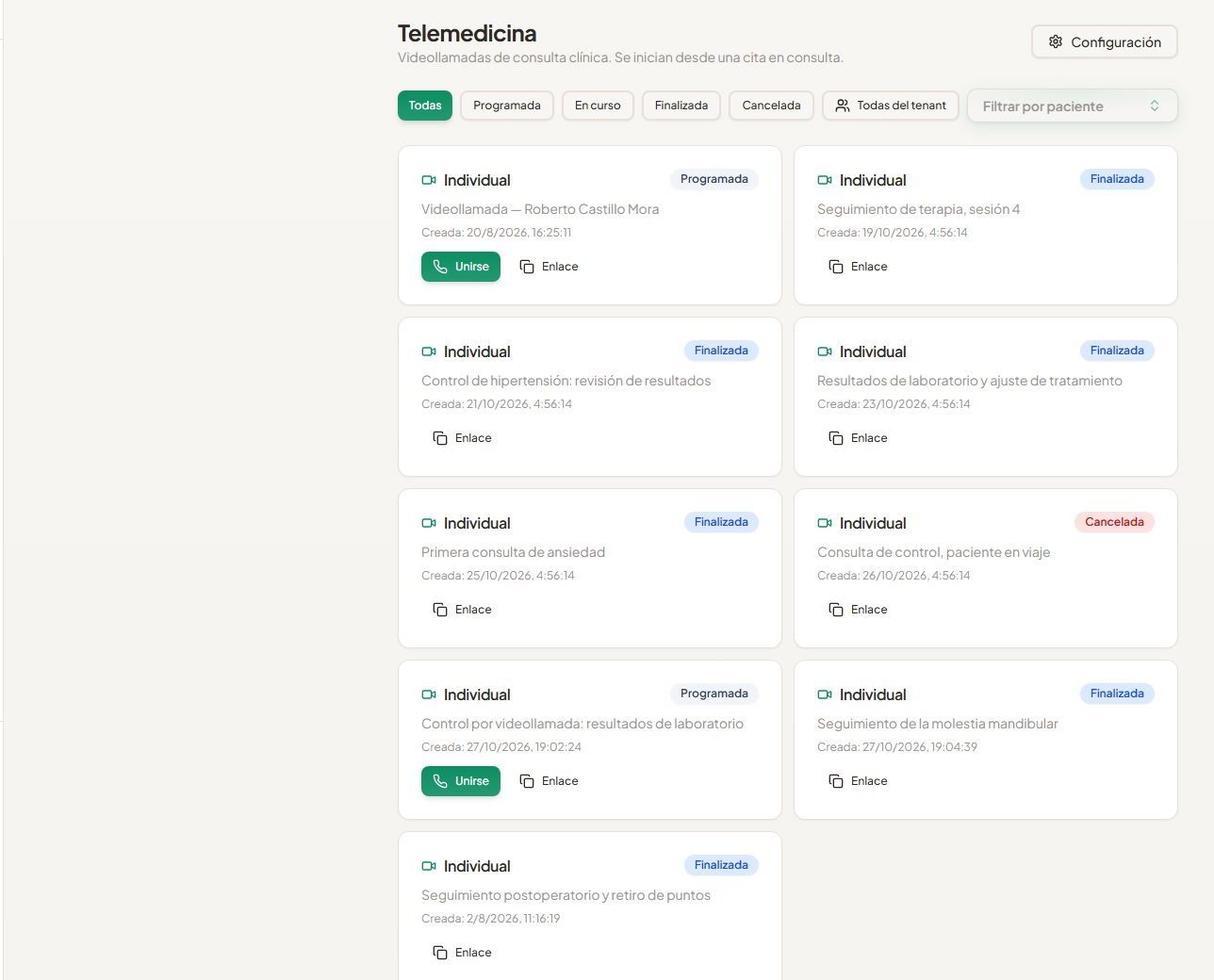
Task: Copy Enlace for Seguimiento de terapia, sesión 4
Action: click(858, 267)
